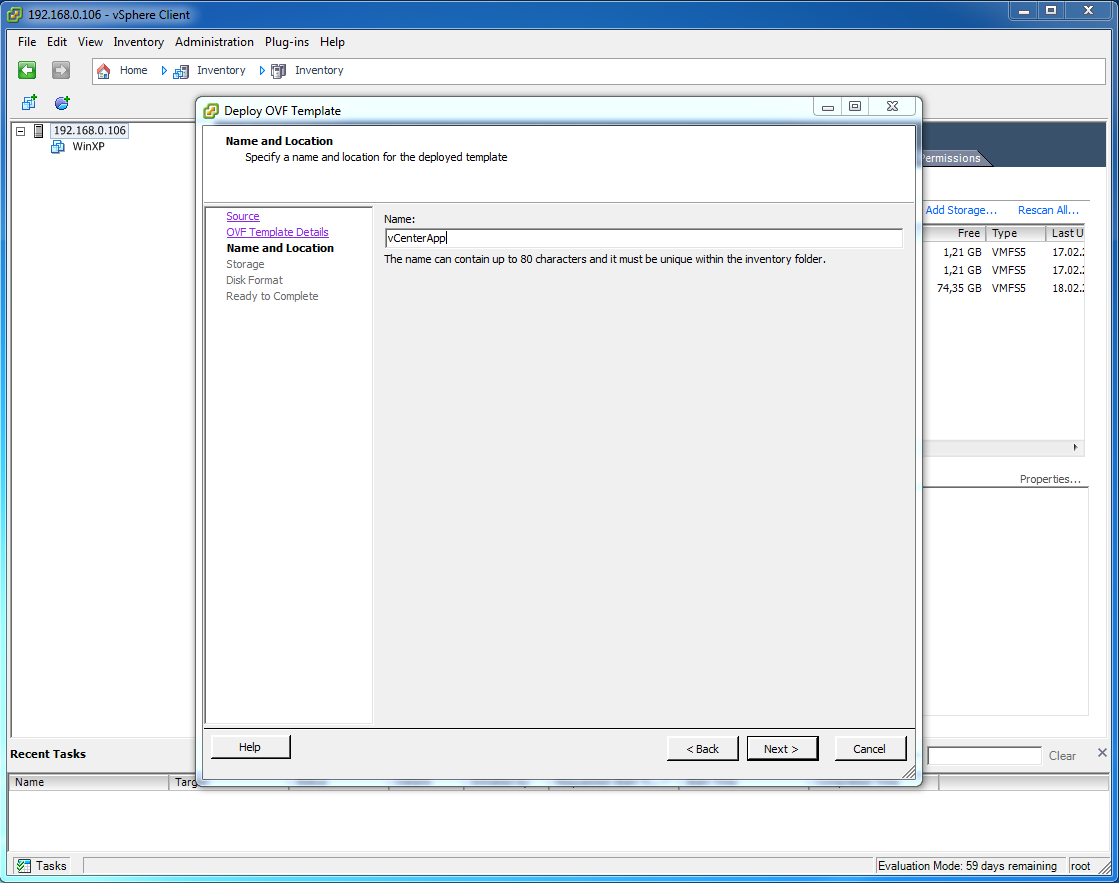Cancel the Deploy OVF Template wizard

pos(870,749)
